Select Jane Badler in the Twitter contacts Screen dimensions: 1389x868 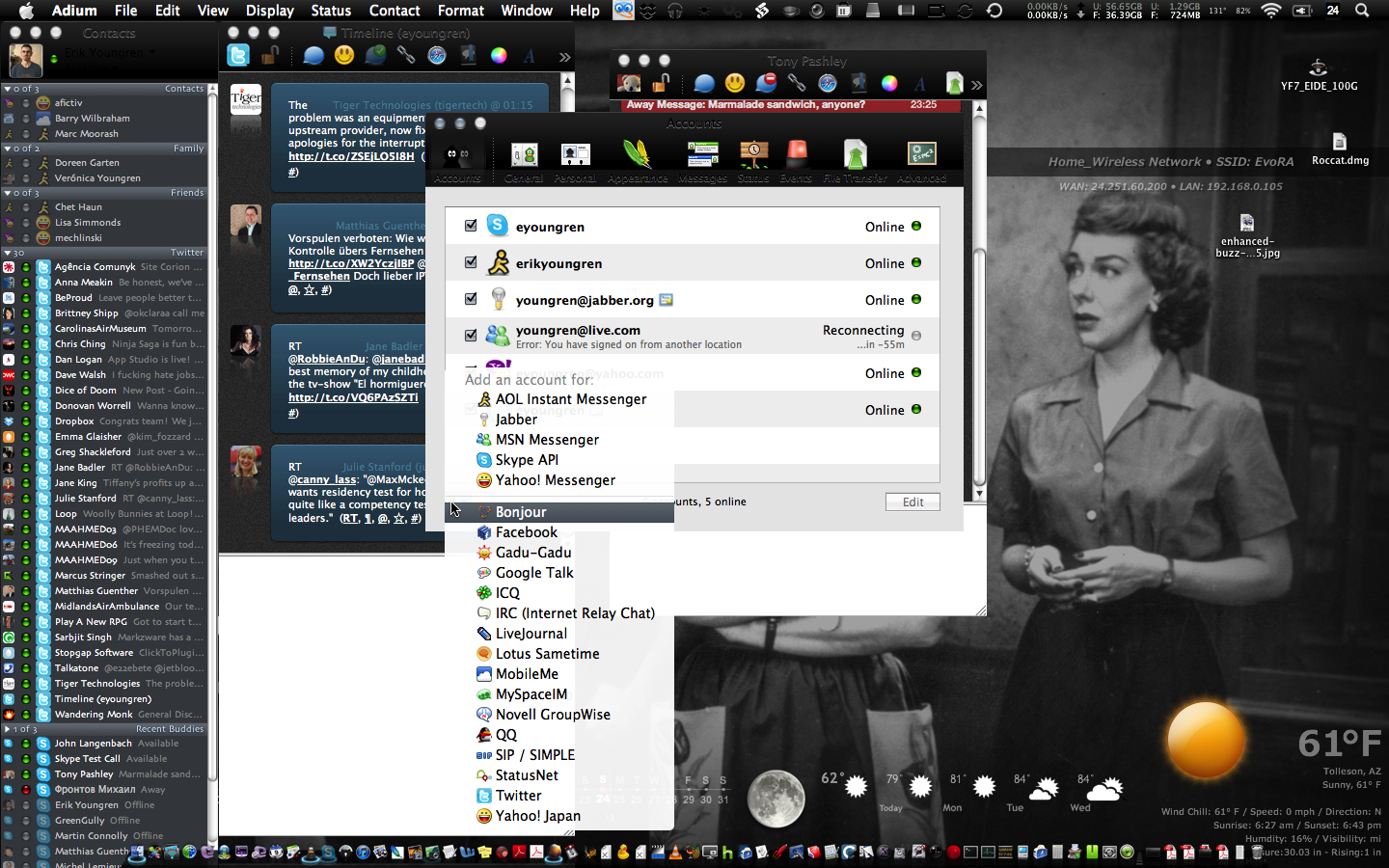click(103, 468)
